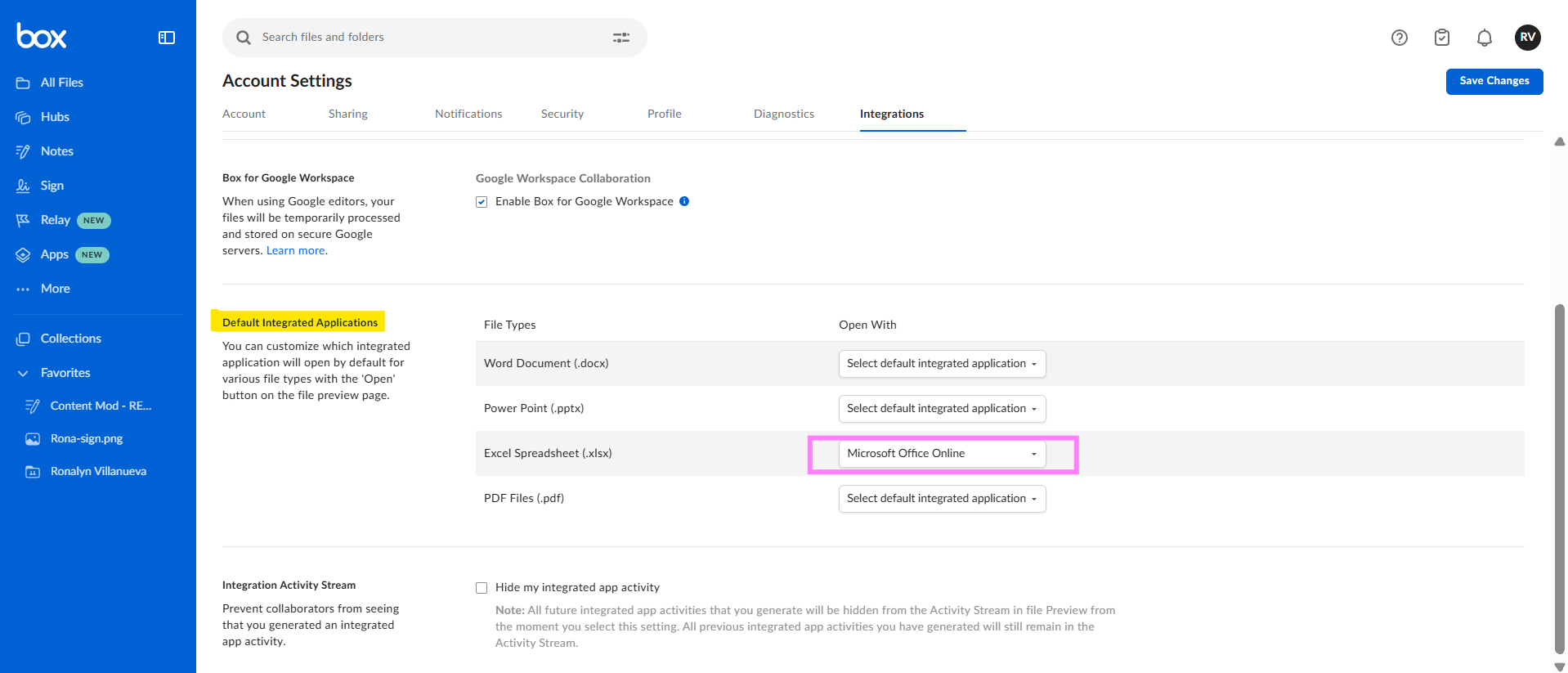Click the Sign icon in sidebar

tap(23, 186)
